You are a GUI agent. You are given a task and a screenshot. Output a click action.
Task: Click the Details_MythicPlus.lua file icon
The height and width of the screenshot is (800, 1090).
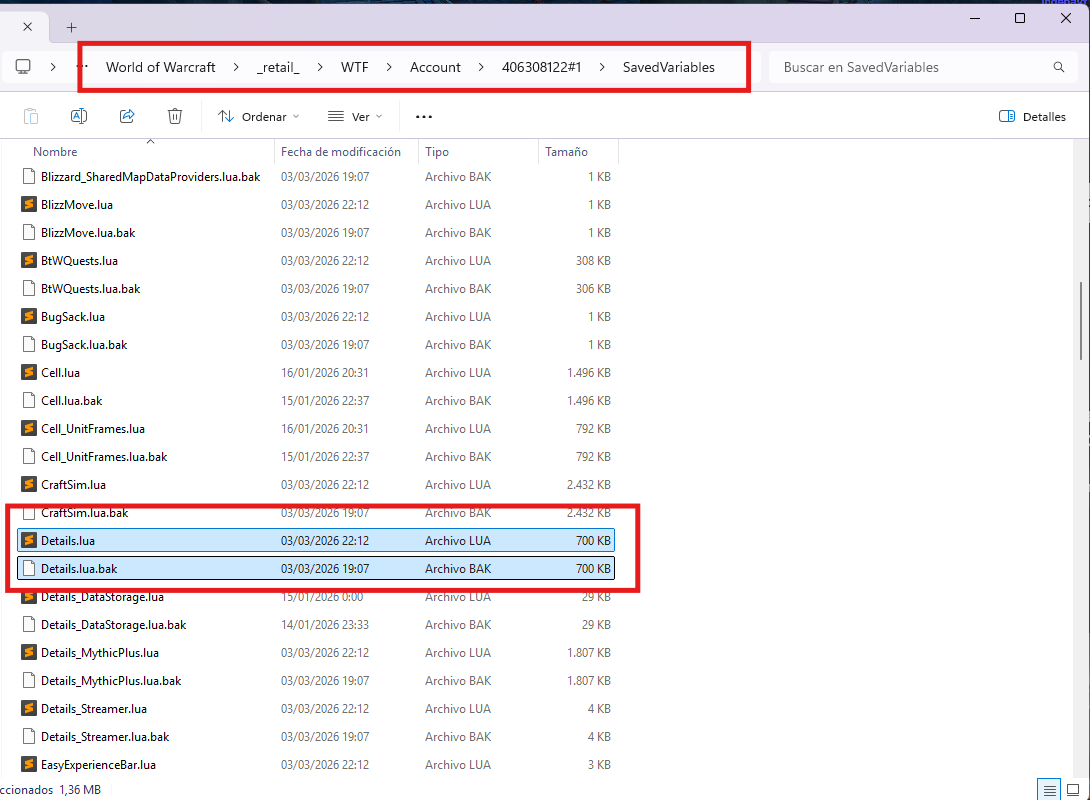(x=29, y=653)
